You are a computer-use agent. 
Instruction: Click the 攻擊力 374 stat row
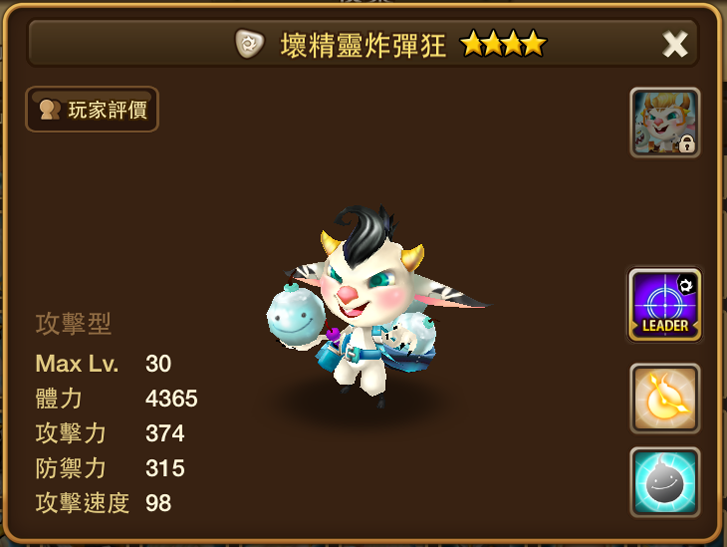110,433
